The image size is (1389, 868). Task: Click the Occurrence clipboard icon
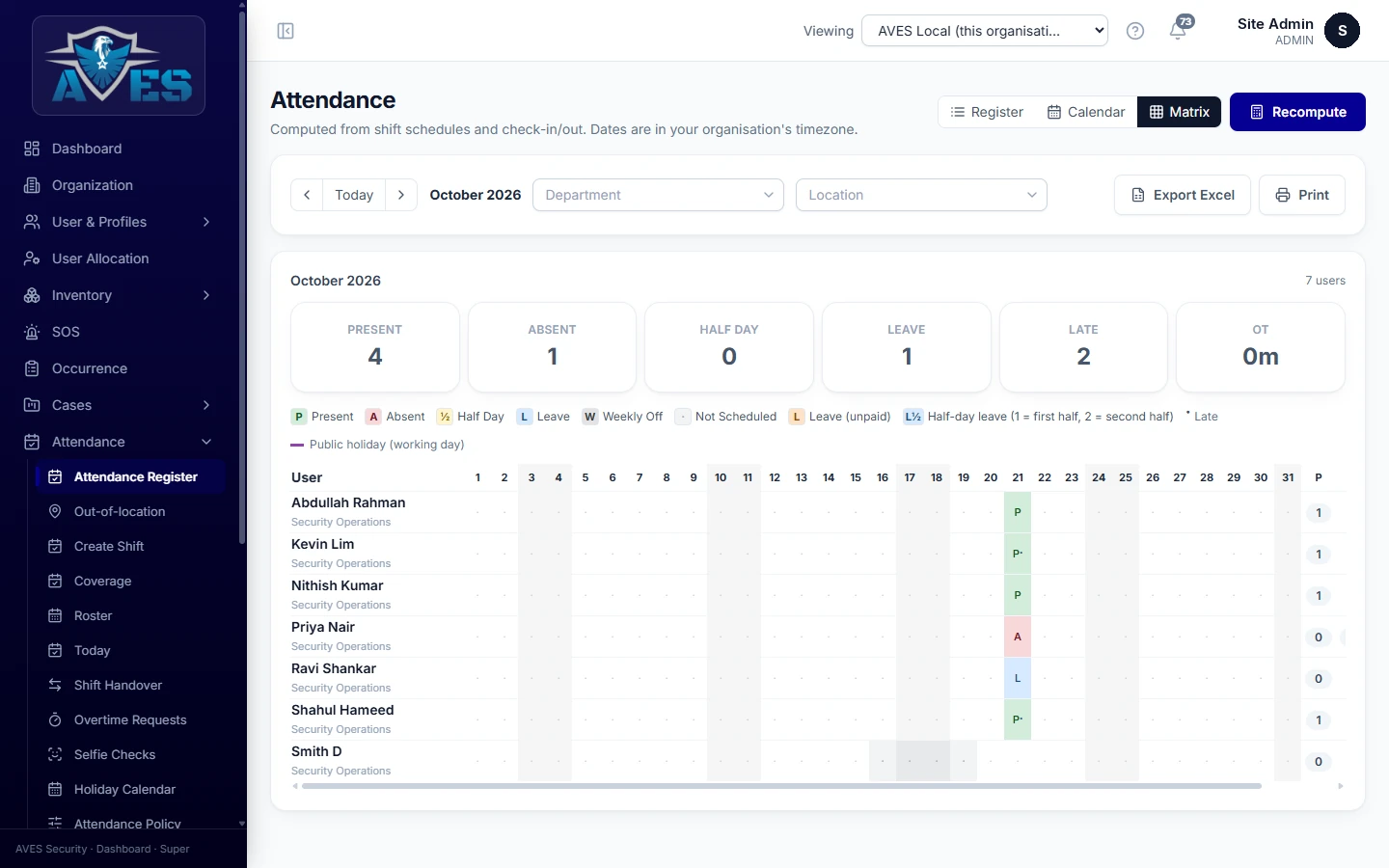(32, 368)
